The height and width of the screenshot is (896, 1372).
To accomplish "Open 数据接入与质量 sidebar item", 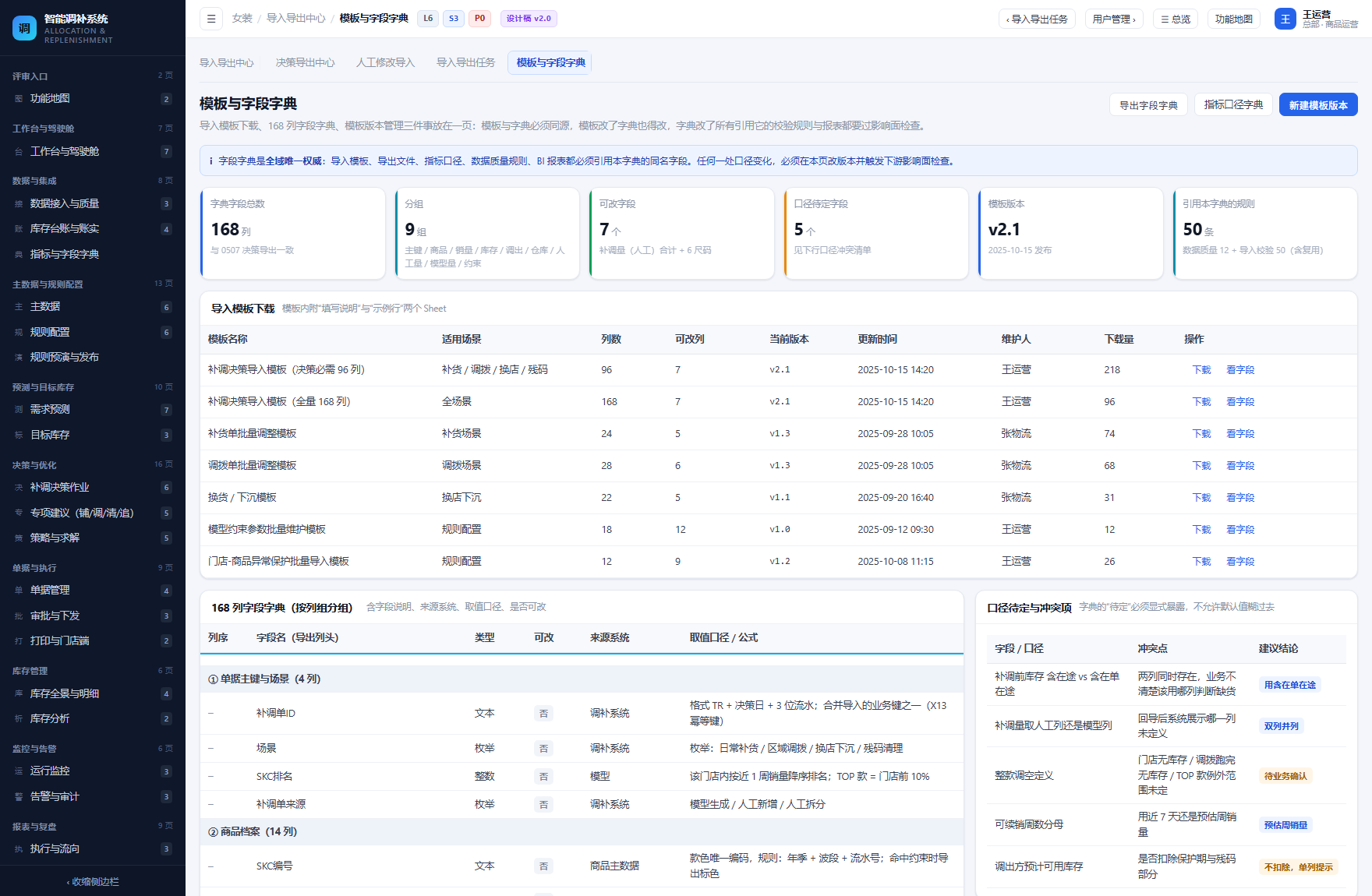I will (x=93, y=204).
